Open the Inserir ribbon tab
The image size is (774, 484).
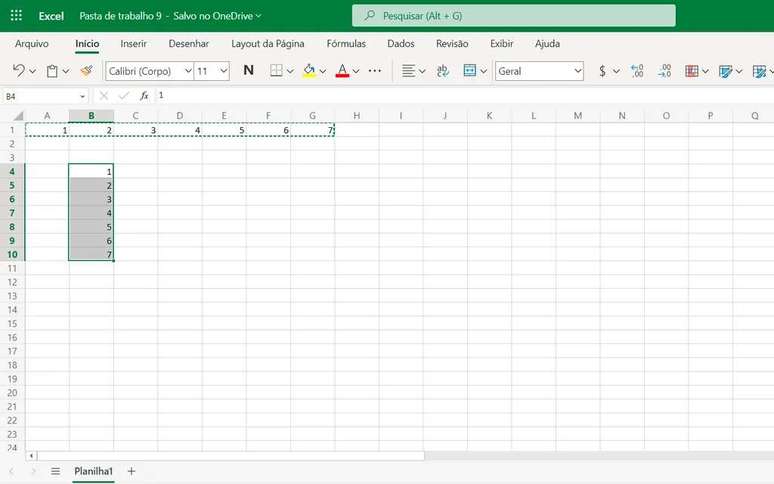coord(133,44)
